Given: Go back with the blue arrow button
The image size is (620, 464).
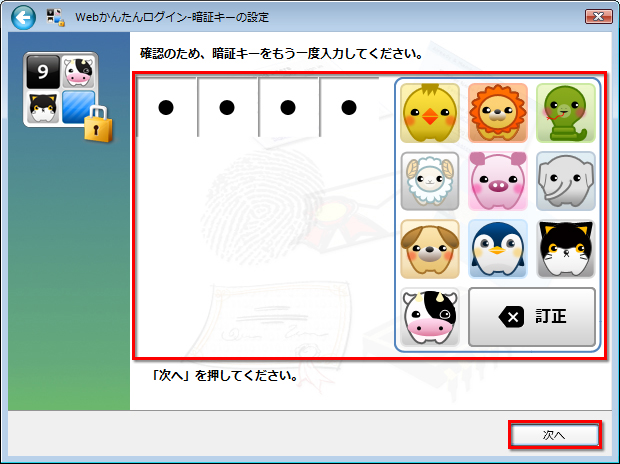Looking at the screenshot, I should [x=23, y=17].
